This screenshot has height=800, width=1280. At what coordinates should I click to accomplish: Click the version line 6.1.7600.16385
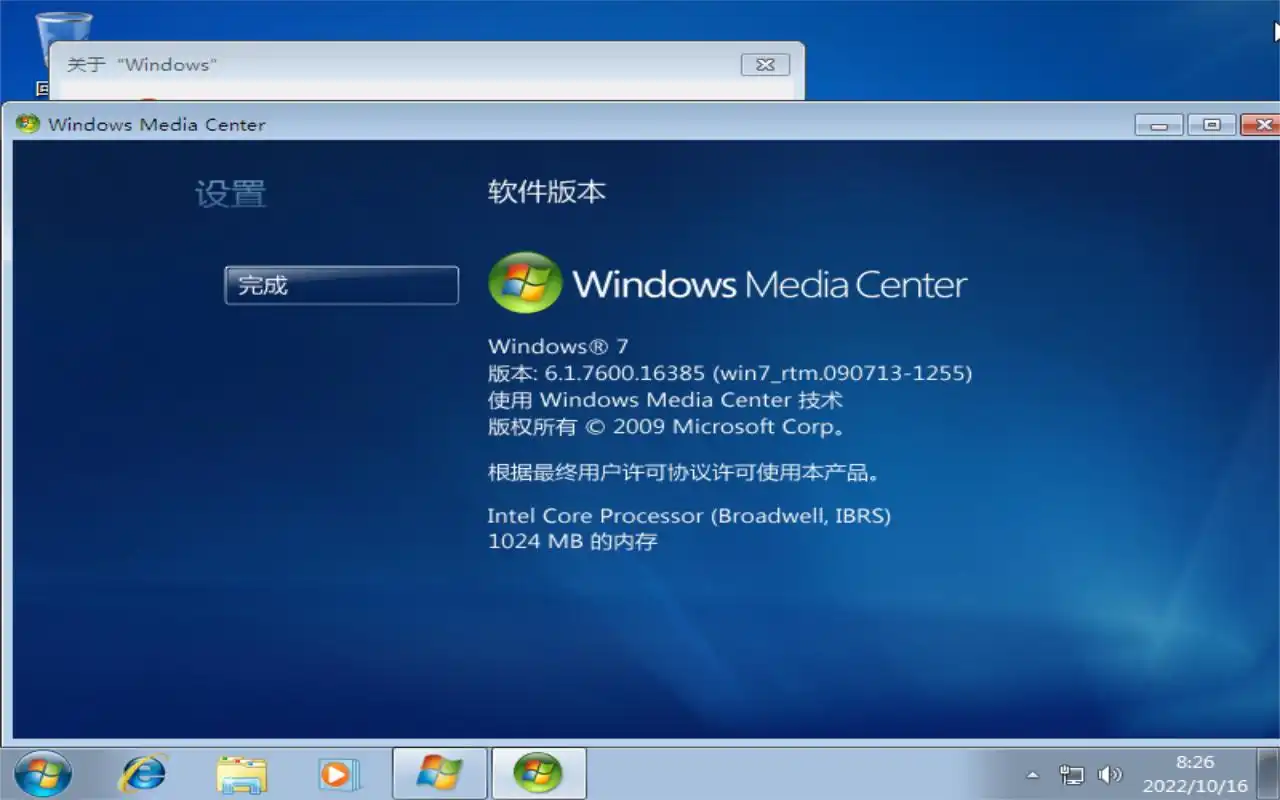730,373
